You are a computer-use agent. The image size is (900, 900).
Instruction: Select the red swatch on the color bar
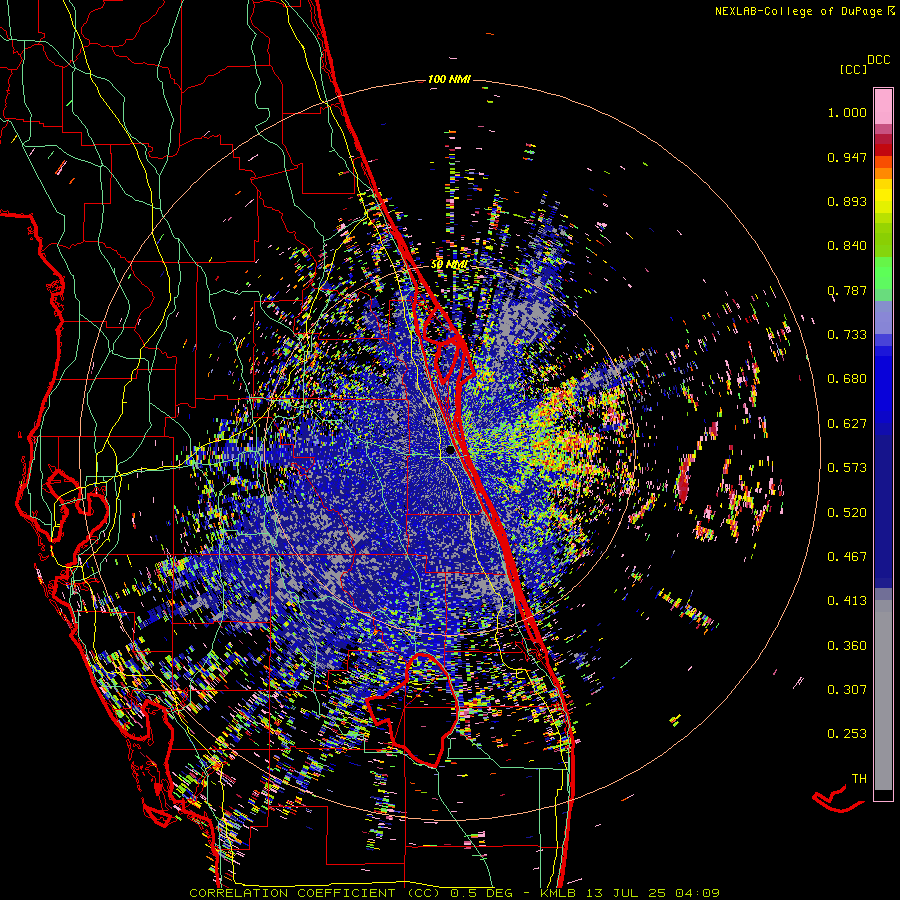point(883,150)
